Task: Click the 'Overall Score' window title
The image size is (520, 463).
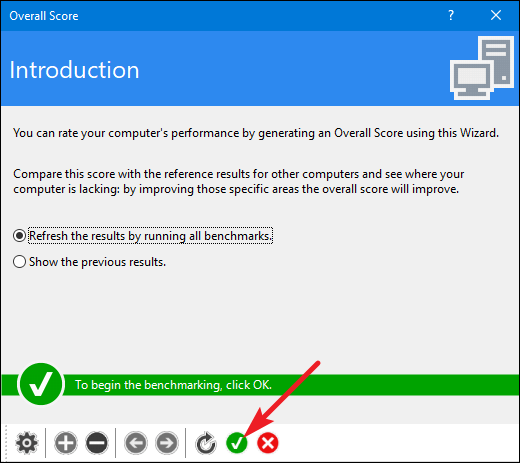Action: 44,16
